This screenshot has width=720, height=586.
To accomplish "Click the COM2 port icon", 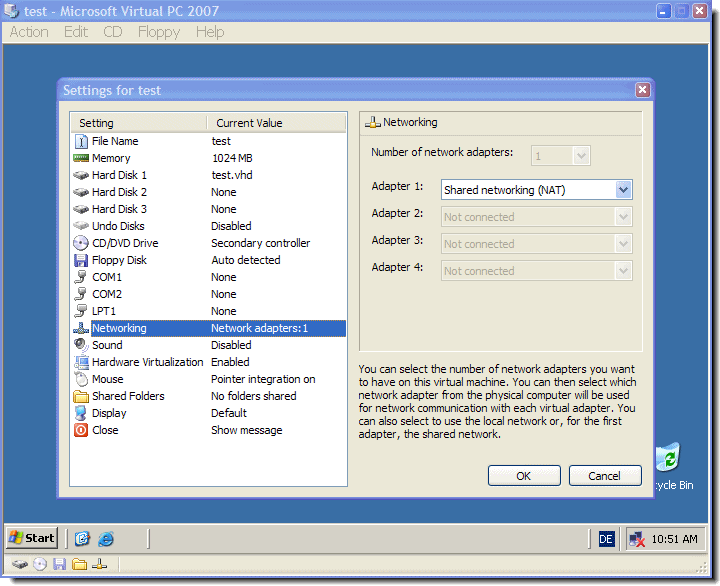I will click(81, 294).
